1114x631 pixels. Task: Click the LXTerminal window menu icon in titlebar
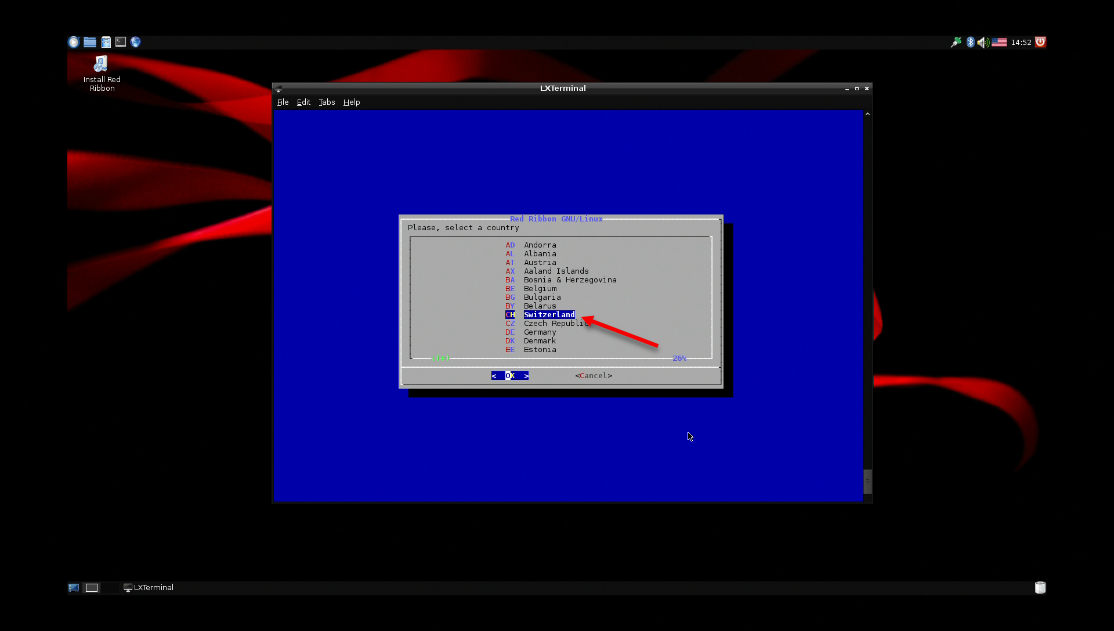[279, 89]
